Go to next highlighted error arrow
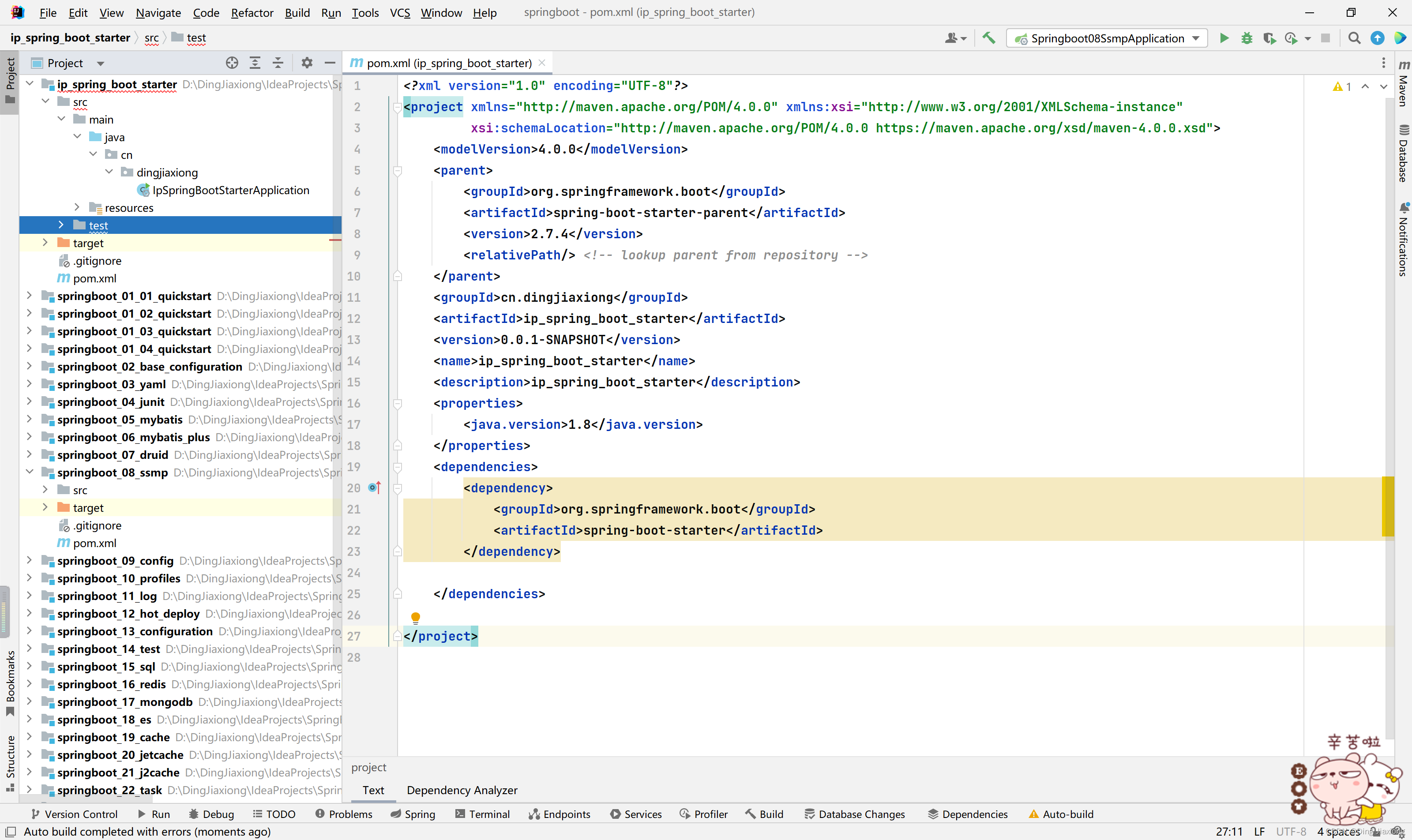The image size is (1412, 840). click(1384, 86)
